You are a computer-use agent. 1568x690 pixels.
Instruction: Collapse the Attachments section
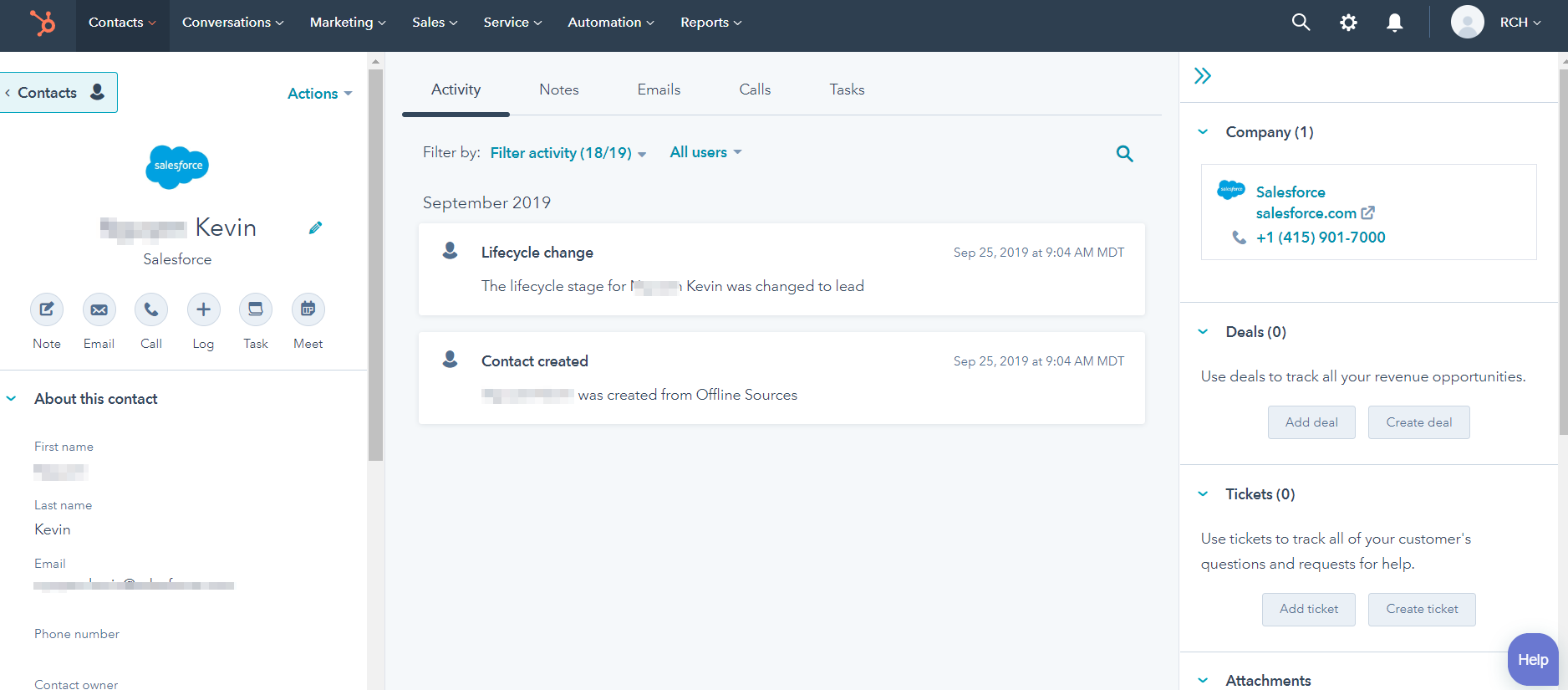coord(1203,680)
